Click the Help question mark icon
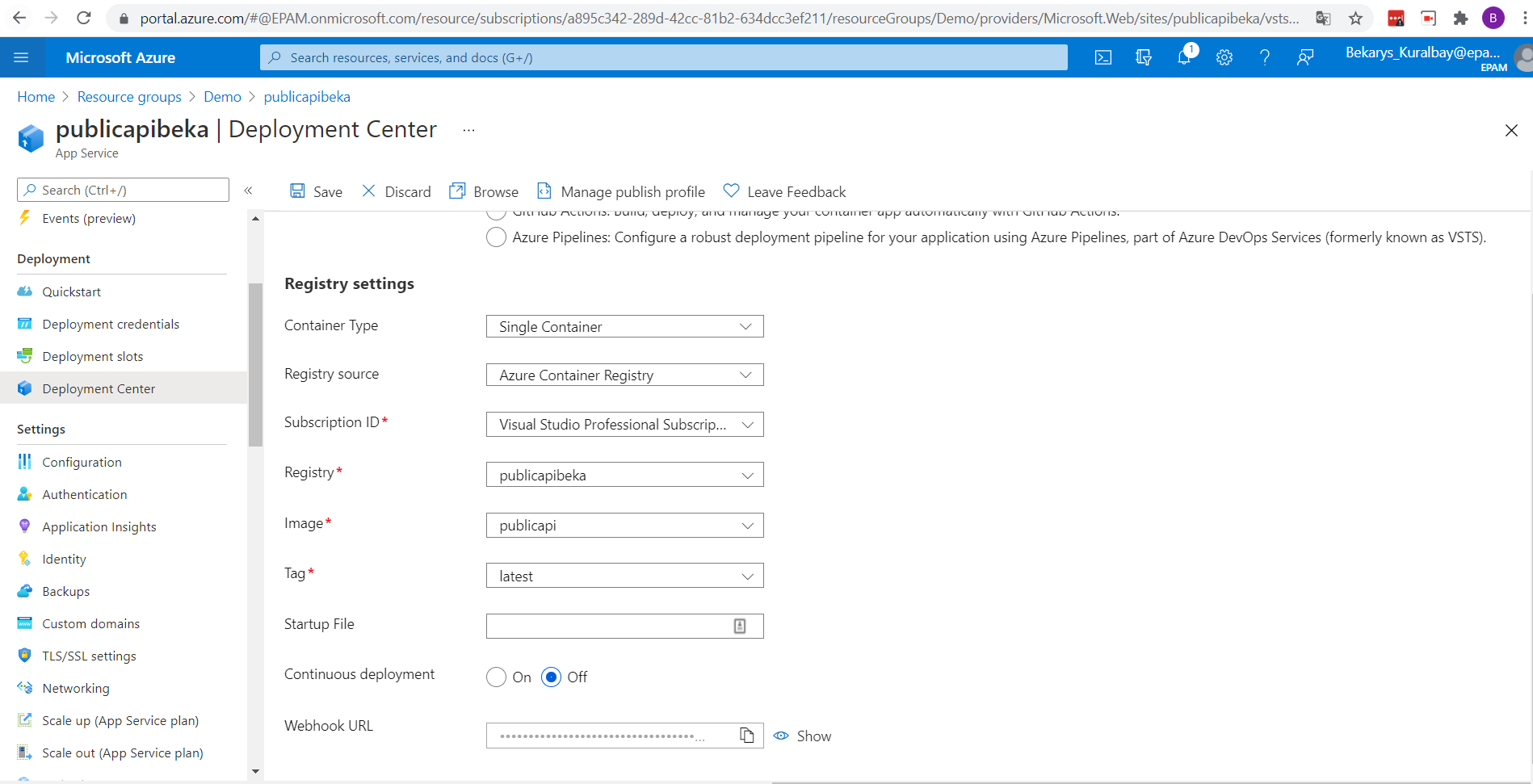Screen dimensions: 1533x784 tap(1265, 57)
